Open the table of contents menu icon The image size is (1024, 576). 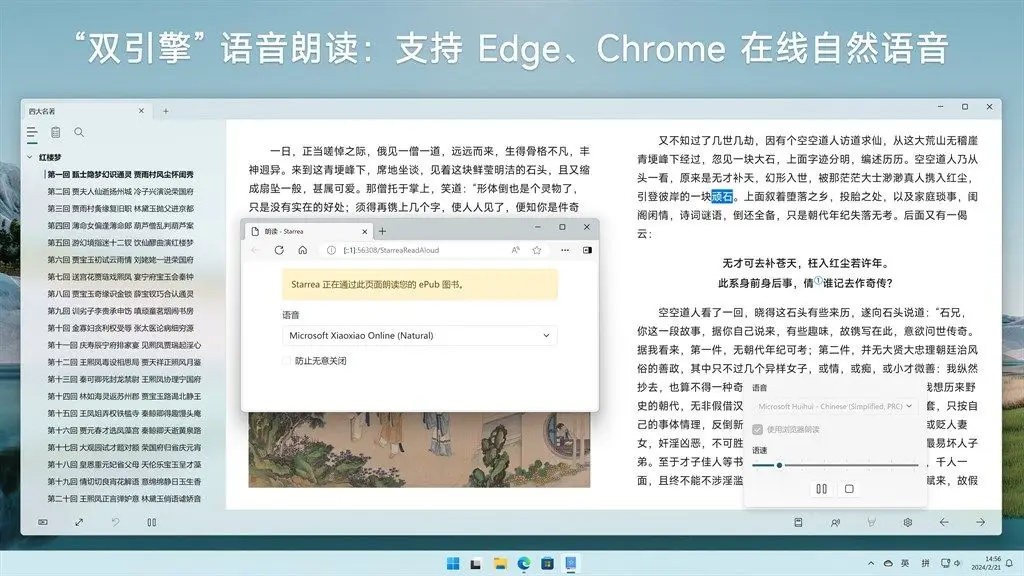click(x=31, y=132)
